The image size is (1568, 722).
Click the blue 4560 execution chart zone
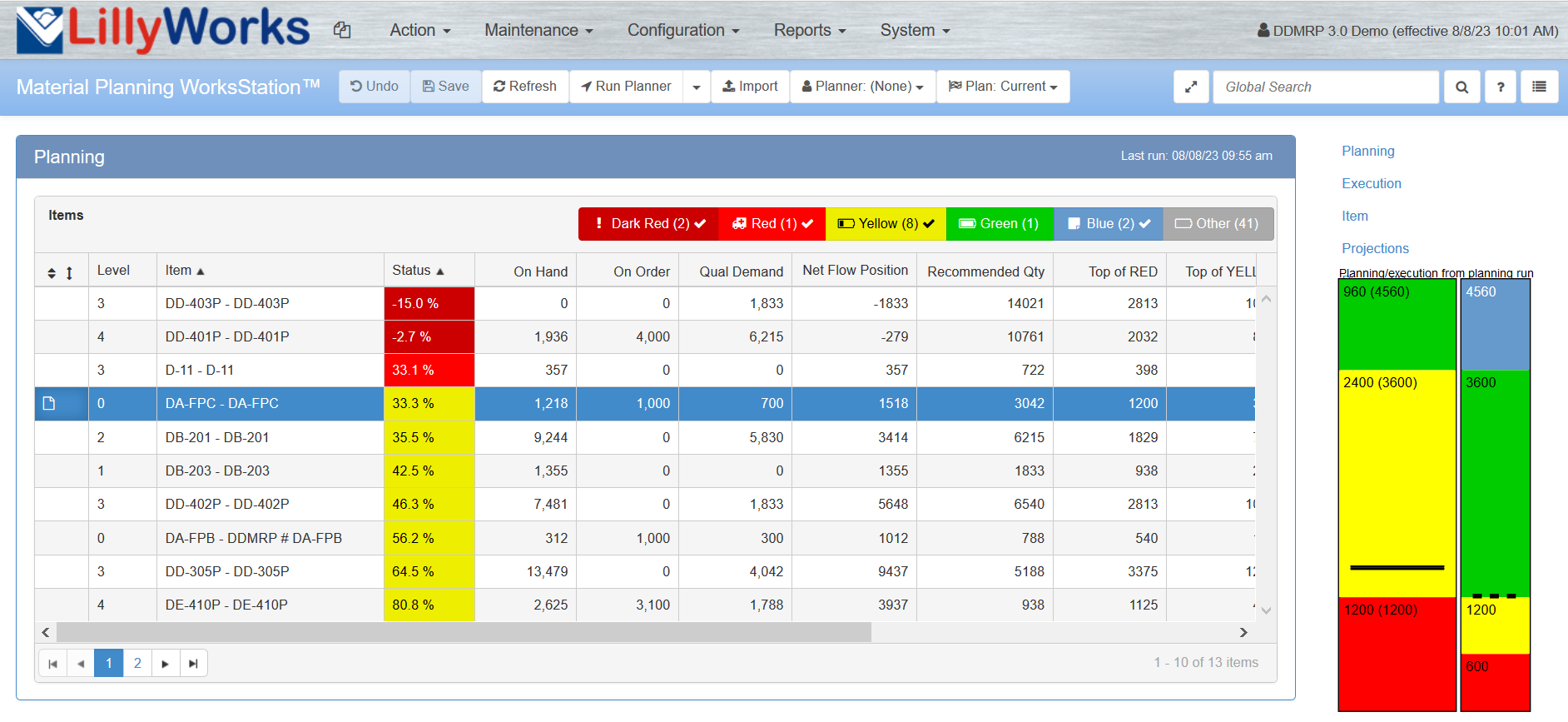1496,325
